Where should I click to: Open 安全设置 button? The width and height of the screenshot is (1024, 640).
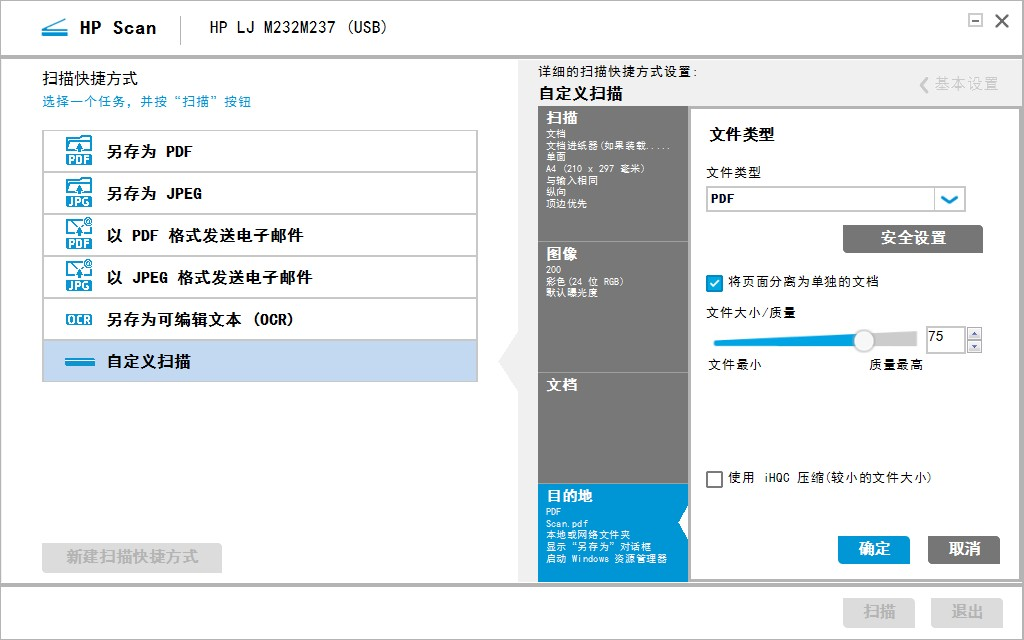click(x=912, y=238)
